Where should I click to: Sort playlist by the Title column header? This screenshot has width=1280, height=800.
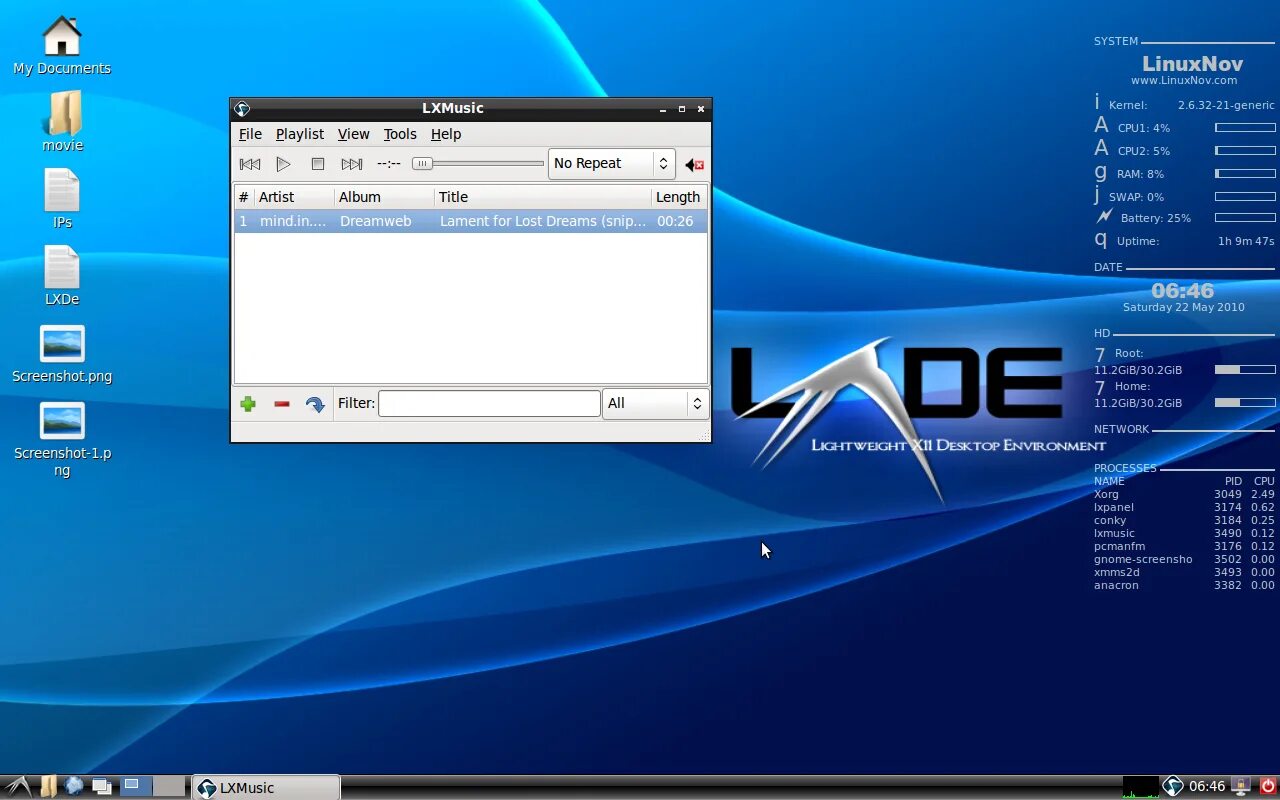[542, 197]
